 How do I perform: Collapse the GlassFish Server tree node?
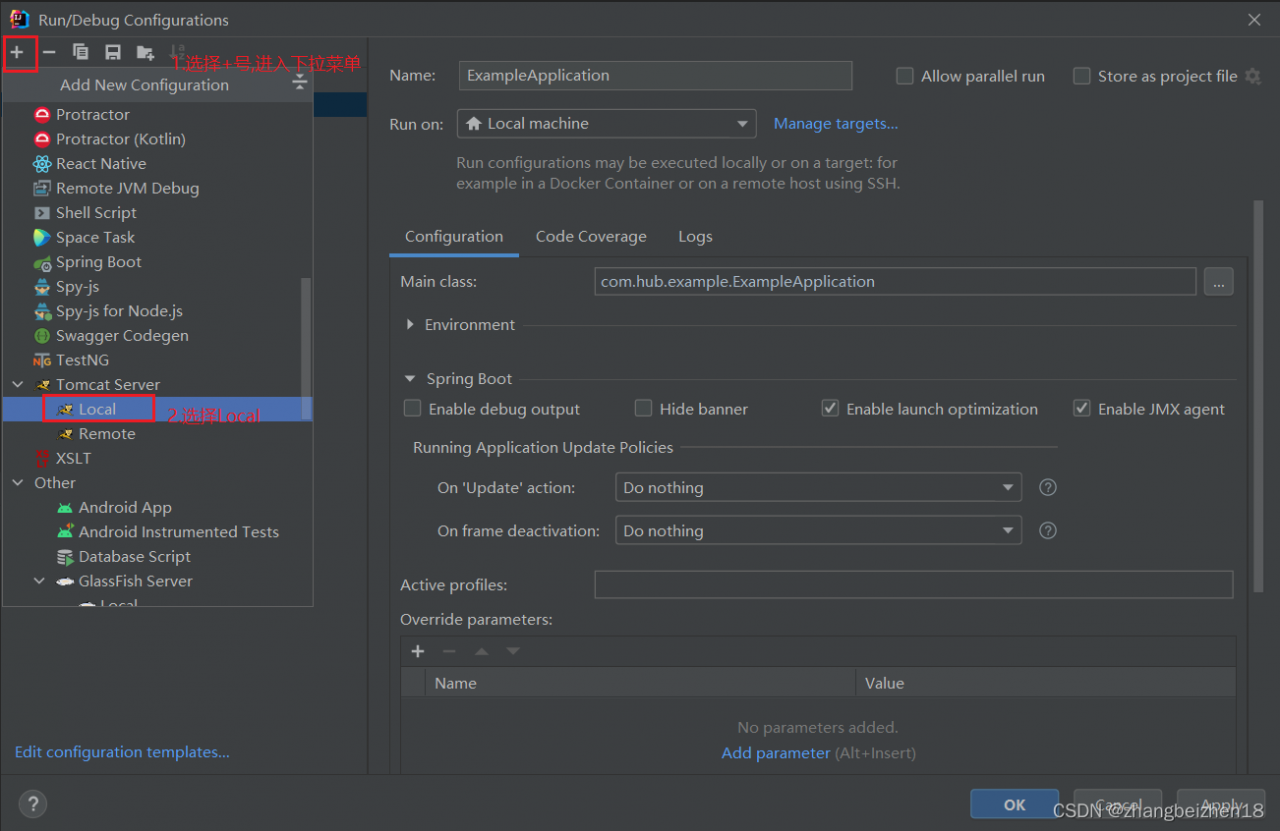click(x=40, y=581)
